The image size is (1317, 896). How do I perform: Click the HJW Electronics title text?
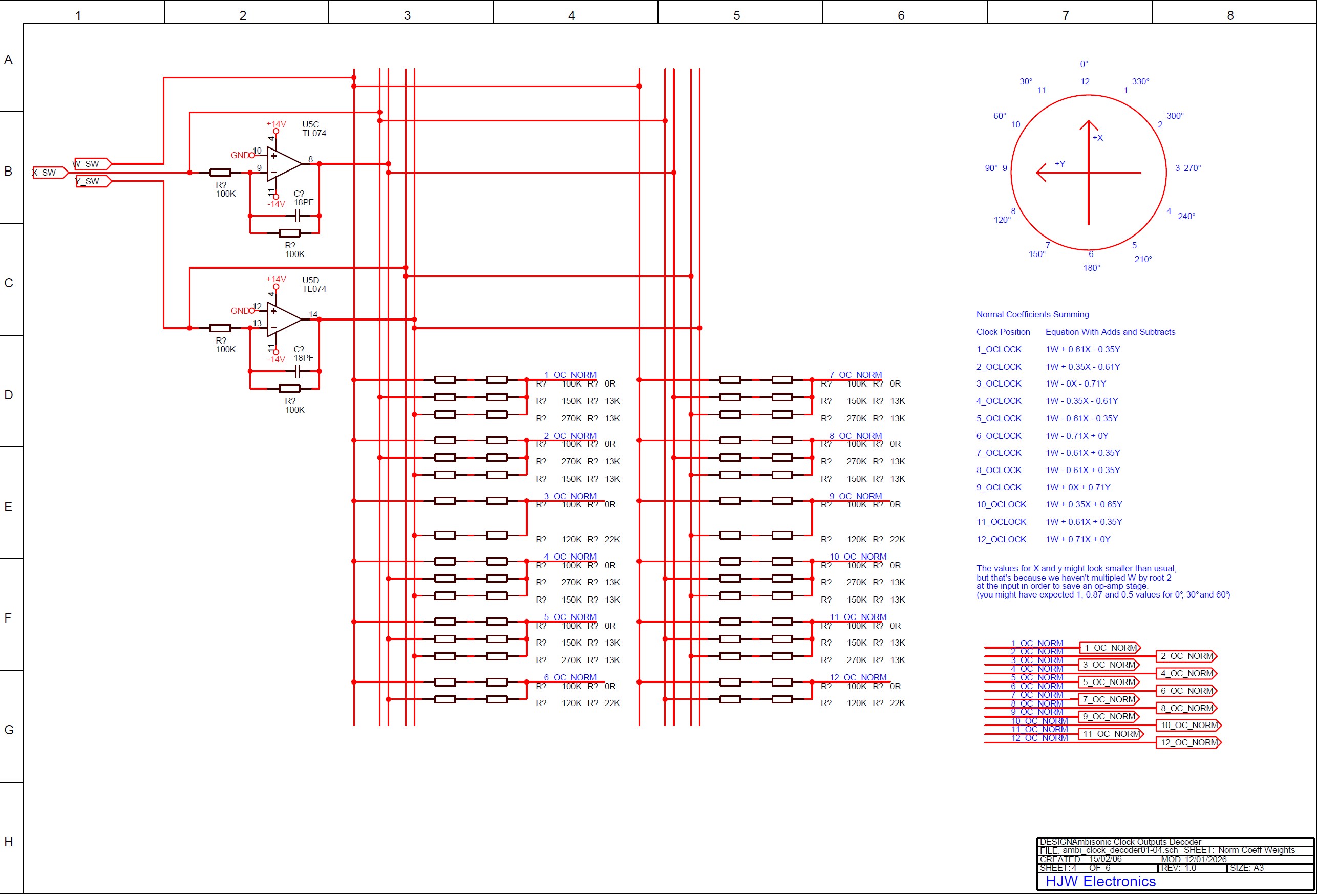[x=1100, y=882]
